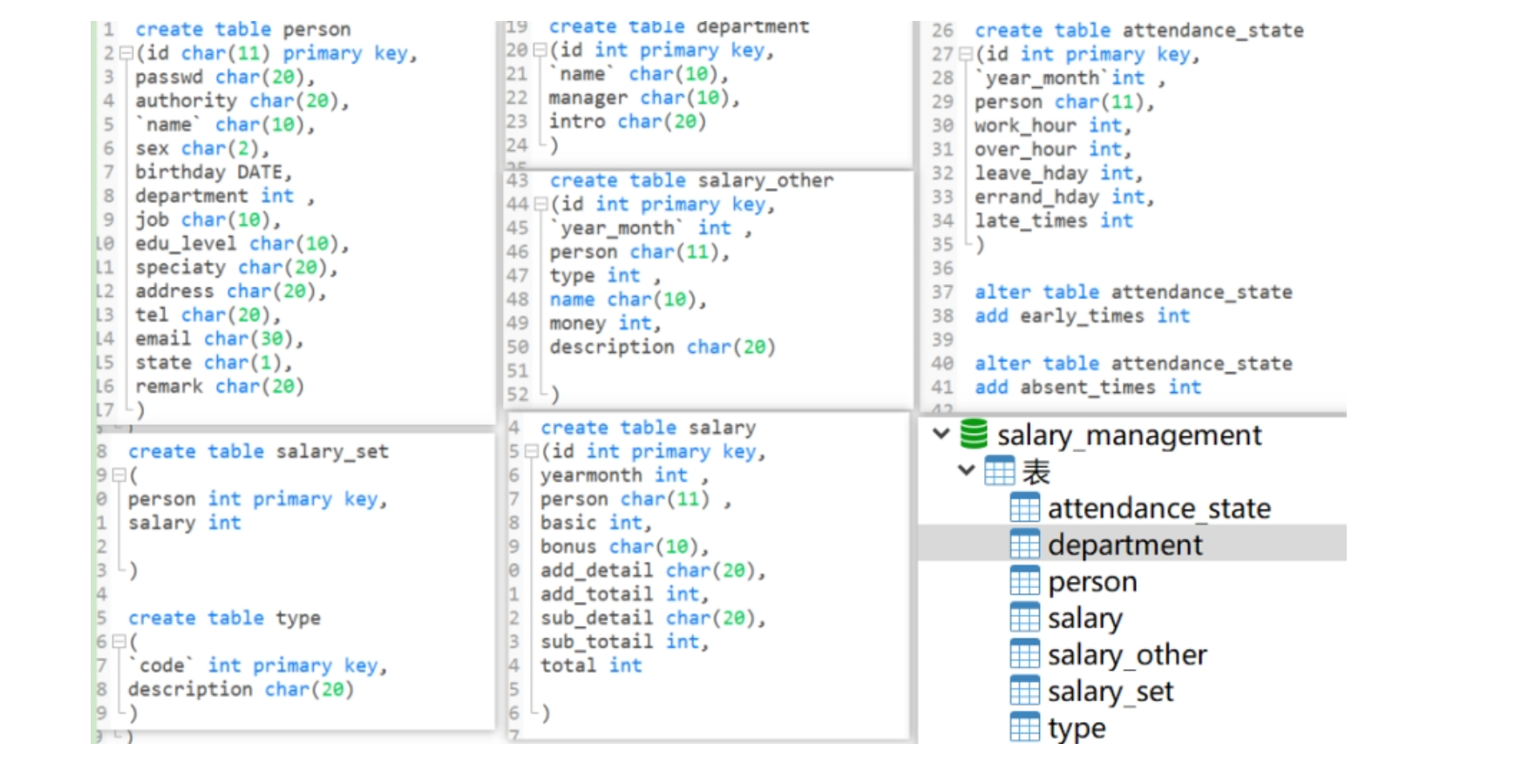Click the '`code` int primary key,' line
1535x784 pixels.
coord(257,666)
